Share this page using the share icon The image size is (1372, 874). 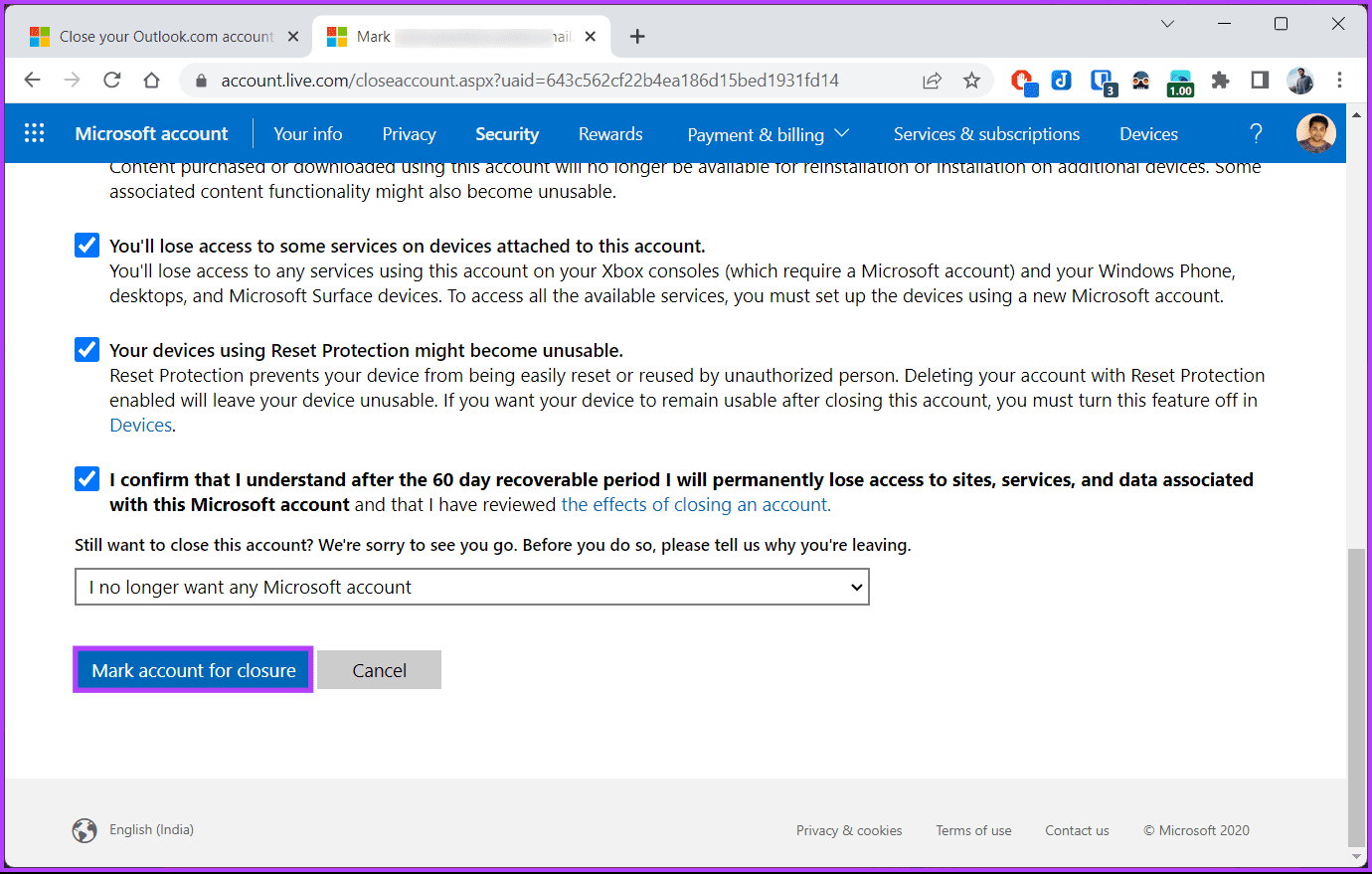click(x=932, y=81)
